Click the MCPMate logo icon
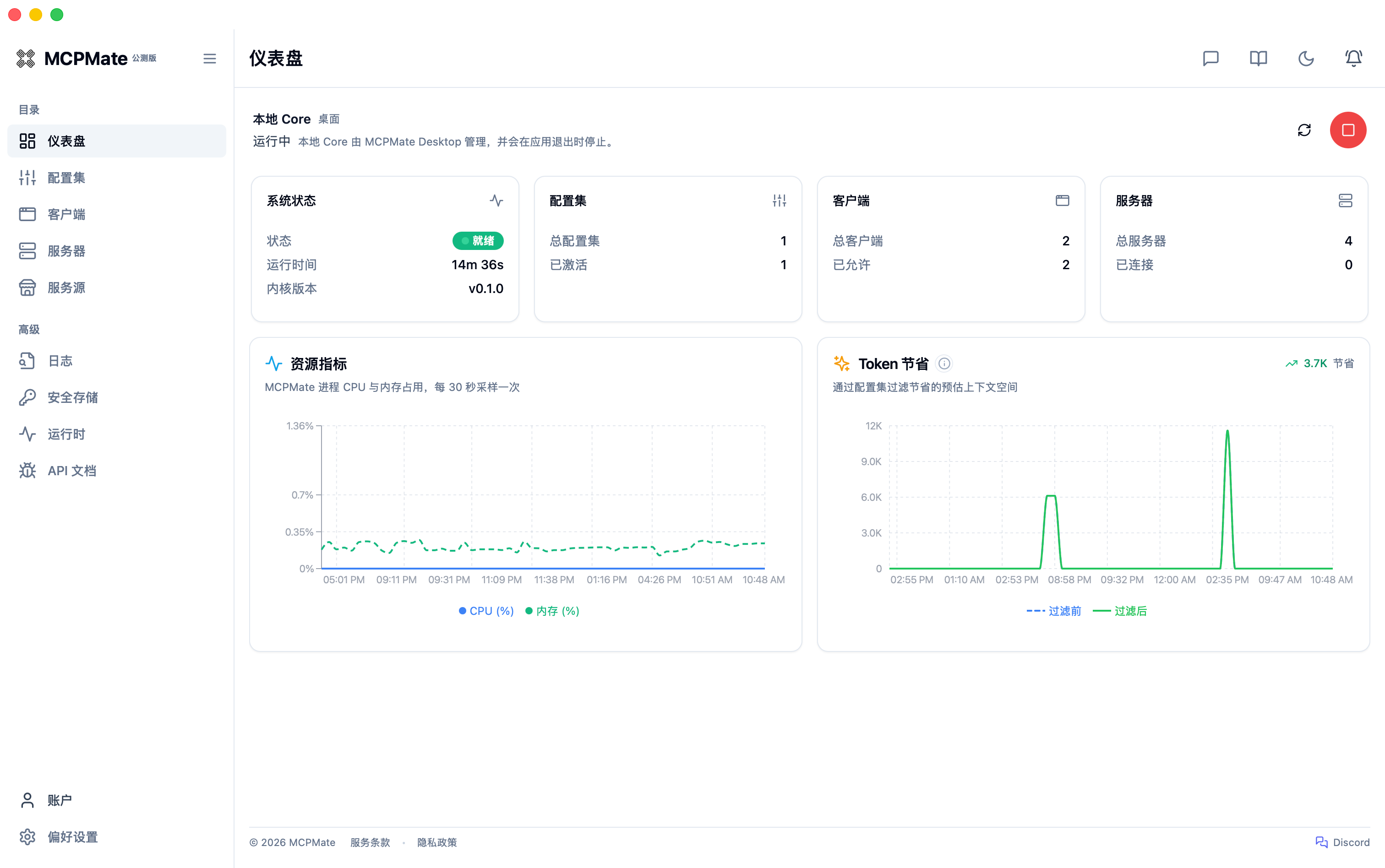 click(x=26, y=59)
